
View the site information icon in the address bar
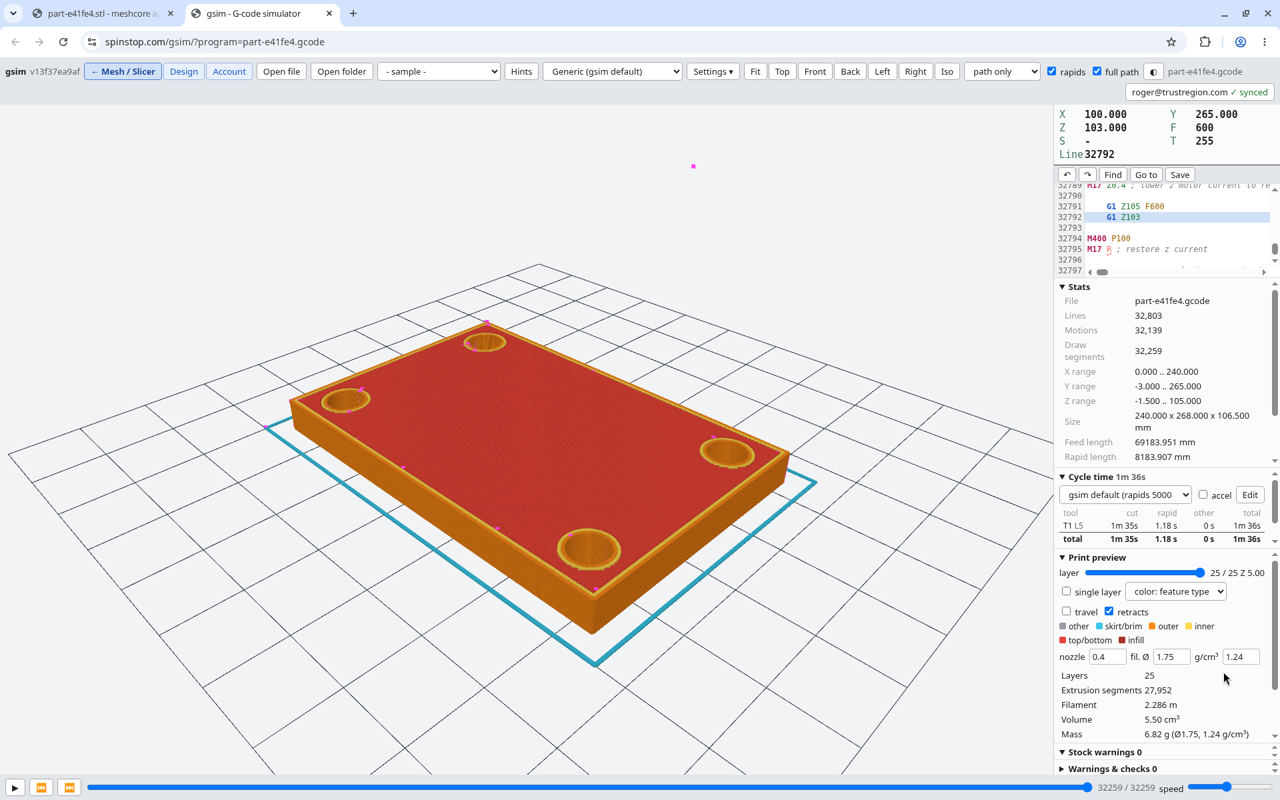[92, 42]
